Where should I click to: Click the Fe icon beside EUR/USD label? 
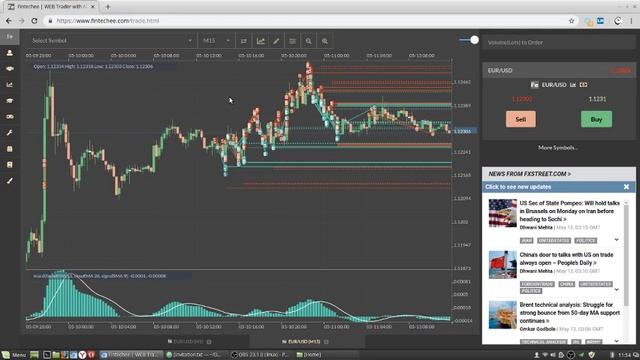(x=534, y=85)
